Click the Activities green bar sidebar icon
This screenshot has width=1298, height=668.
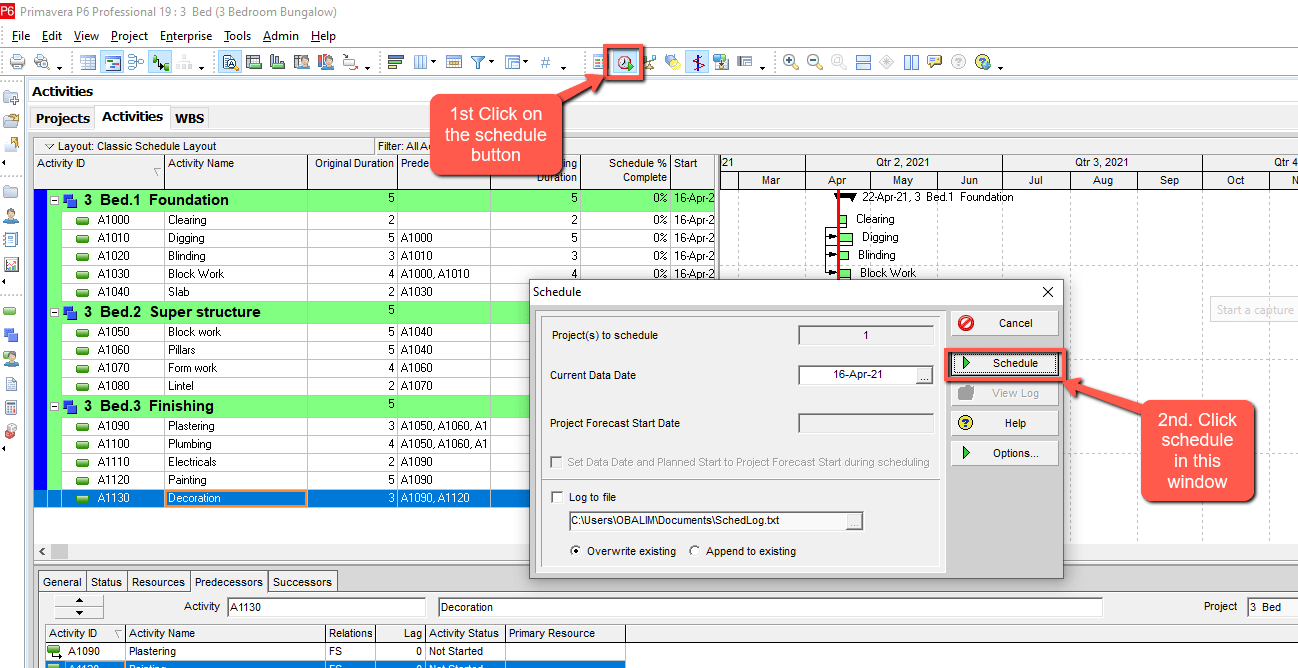[x=11, y=311]
